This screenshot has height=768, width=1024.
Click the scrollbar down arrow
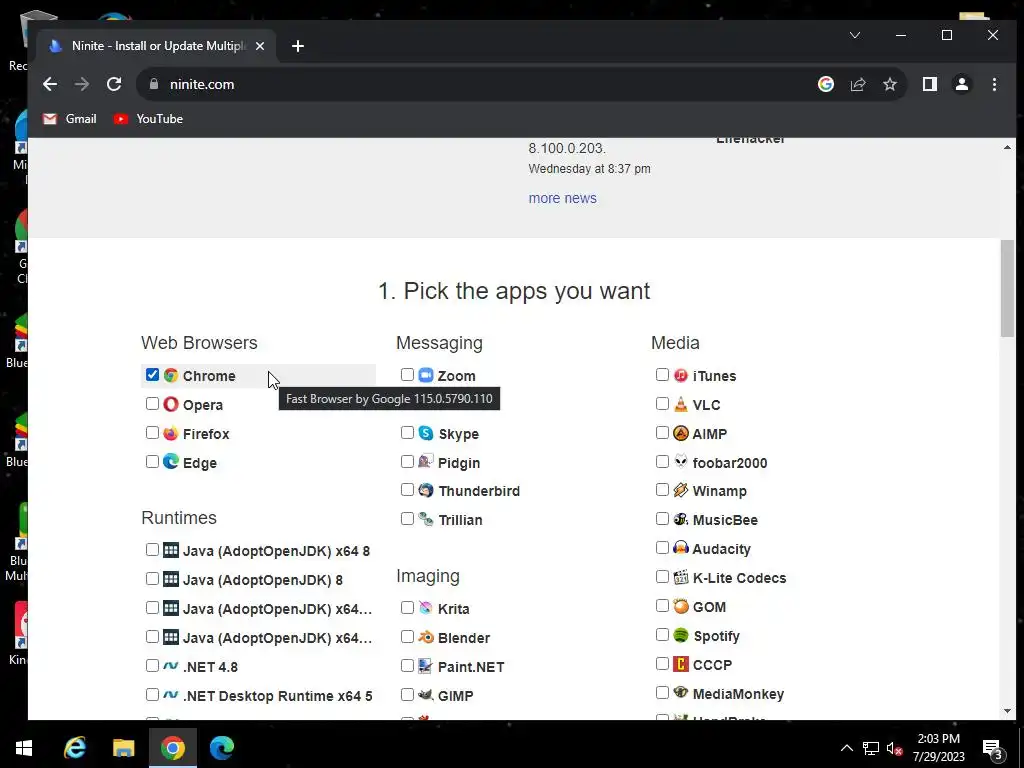point(1007,711)
